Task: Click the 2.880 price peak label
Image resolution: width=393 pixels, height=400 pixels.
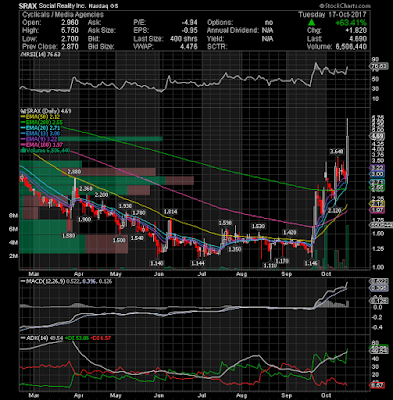Action: tap(74, 172)
